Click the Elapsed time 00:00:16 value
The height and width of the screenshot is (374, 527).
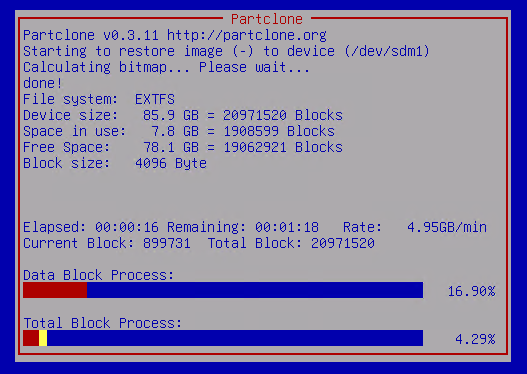(x=127, y=227)
